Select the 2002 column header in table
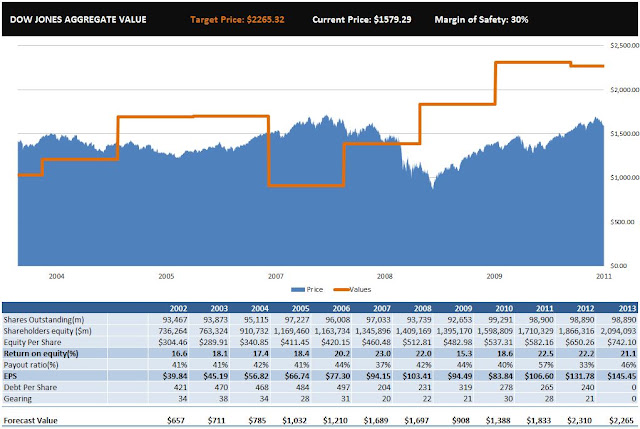640x429 pixels. (x=178, y=308)
